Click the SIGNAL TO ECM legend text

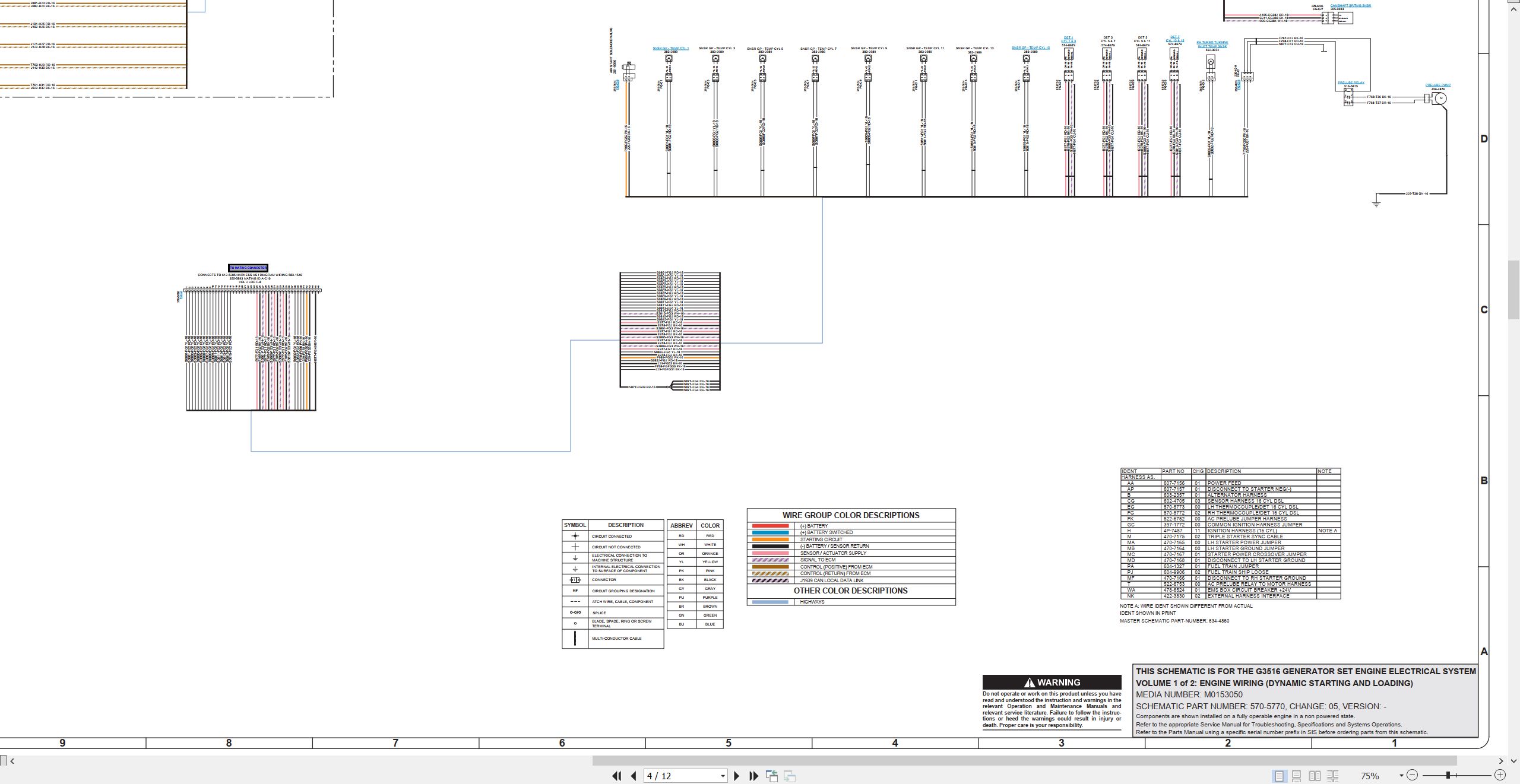(x=818, y=560)
